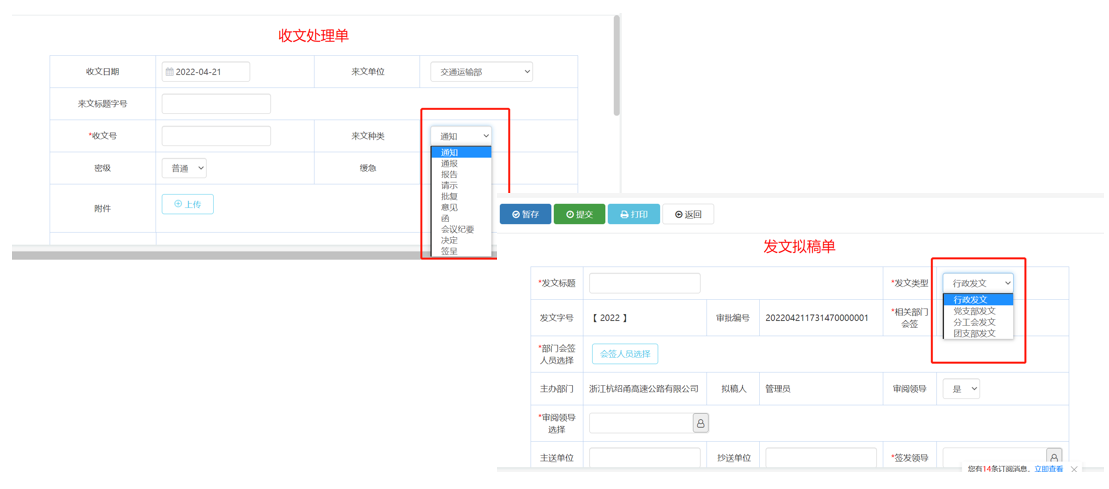Choose 报告 in the 来文种类 list
The height and width of the screenshot is (489, 1109).
click(449, 174)
